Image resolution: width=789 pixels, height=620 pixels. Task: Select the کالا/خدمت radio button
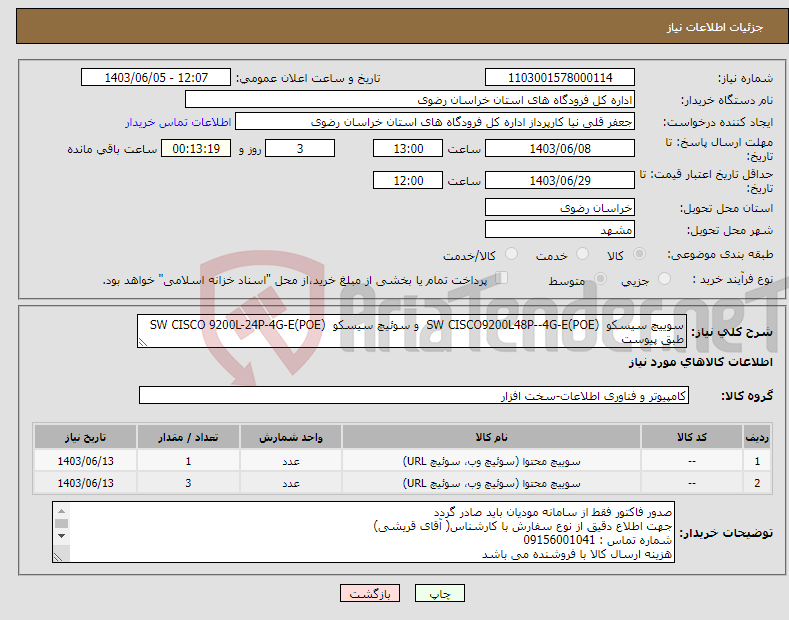pyautogui.click(x=511, y=254)
